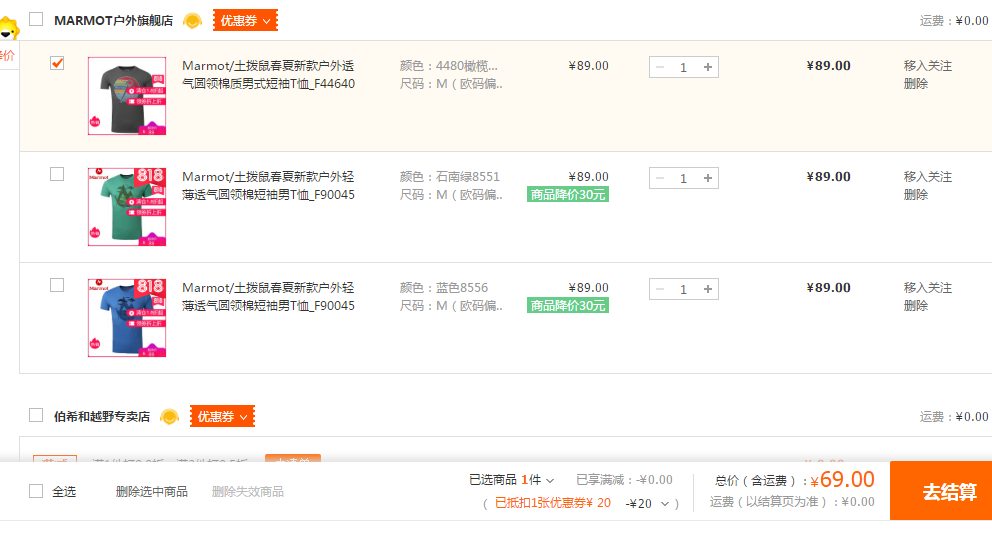Click 删除 for 石南绿8551 T-shirt
The width and height of the screenshot is (992, 534).
915,195
